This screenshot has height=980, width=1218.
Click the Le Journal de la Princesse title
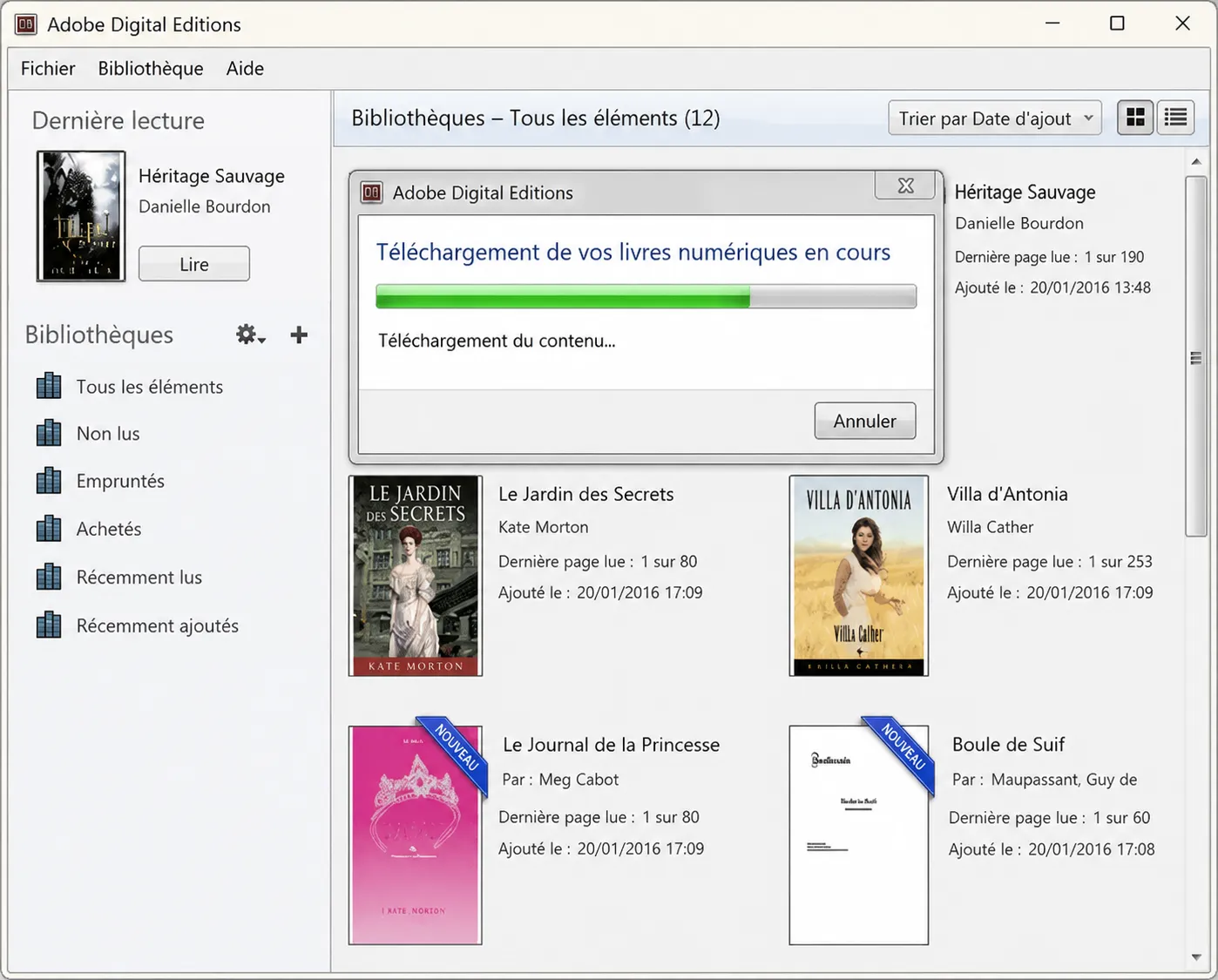click(612, 745)
